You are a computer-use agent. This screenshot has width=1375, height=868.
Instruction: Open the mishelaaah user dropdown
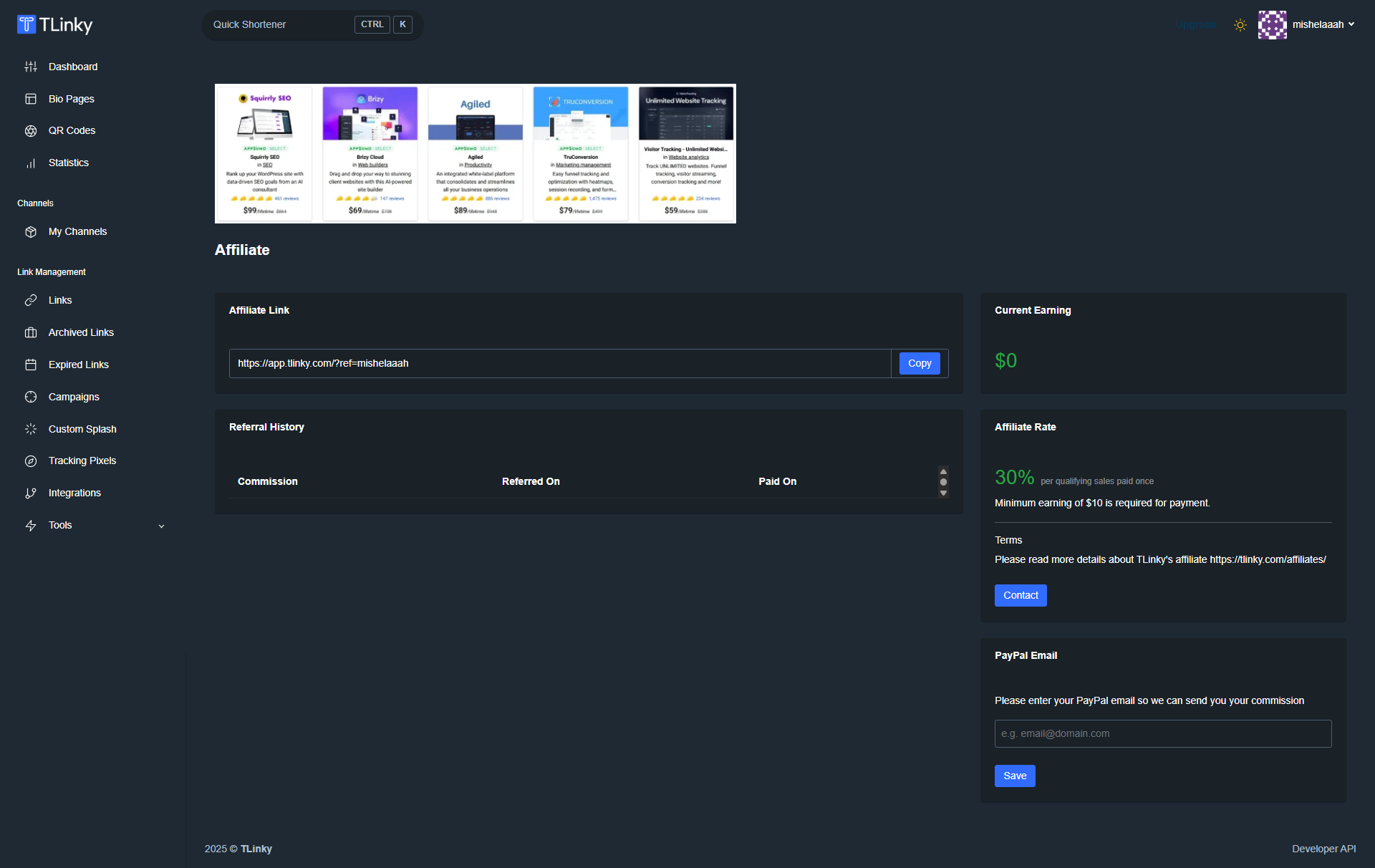[1323, 25]
